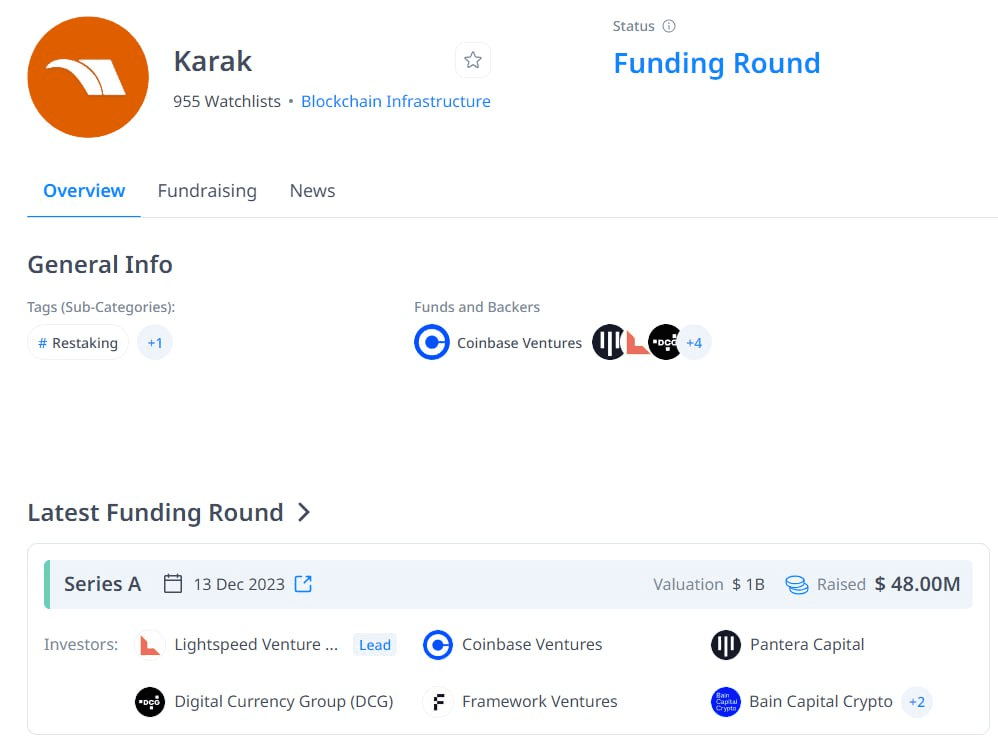This screenshot has width=998, height=742.
Task: Click the 13 Dec 2023 date
Action: click(239, 584)
